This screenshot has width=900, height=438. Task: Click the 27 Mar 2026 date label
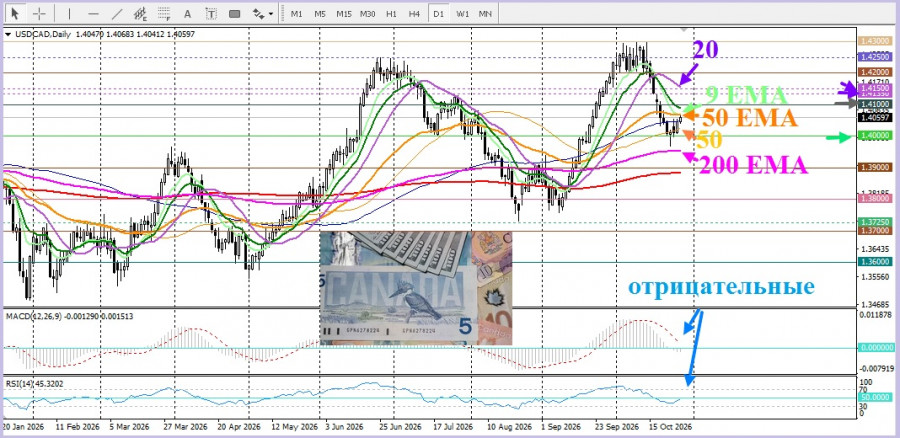185,428
